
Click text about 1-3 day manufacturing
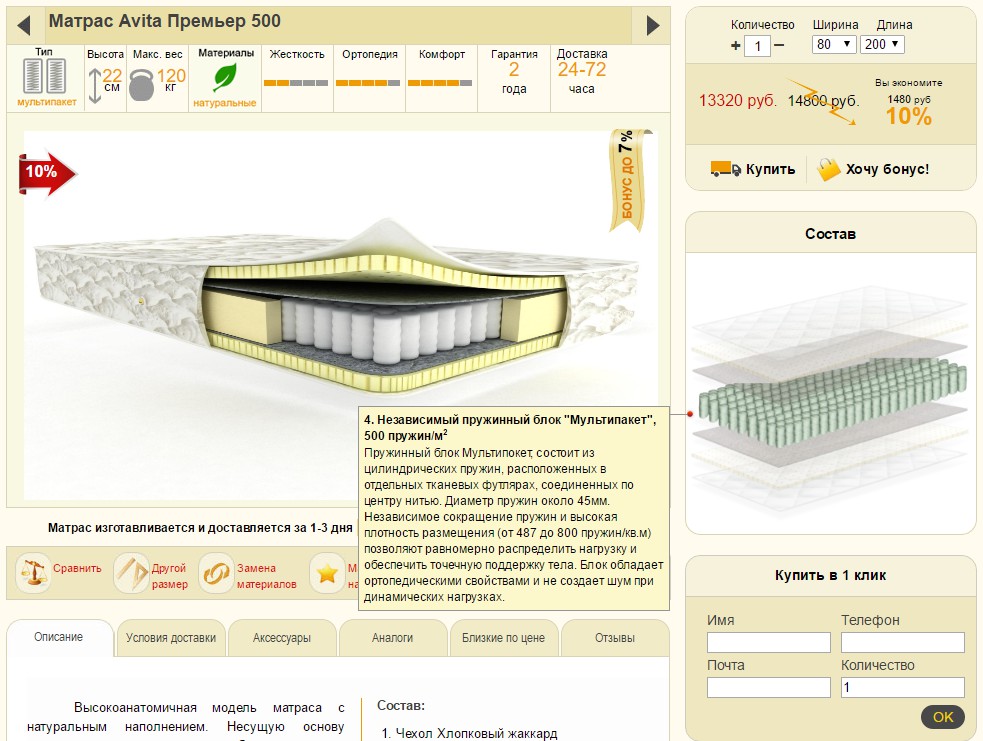(200, 528)
